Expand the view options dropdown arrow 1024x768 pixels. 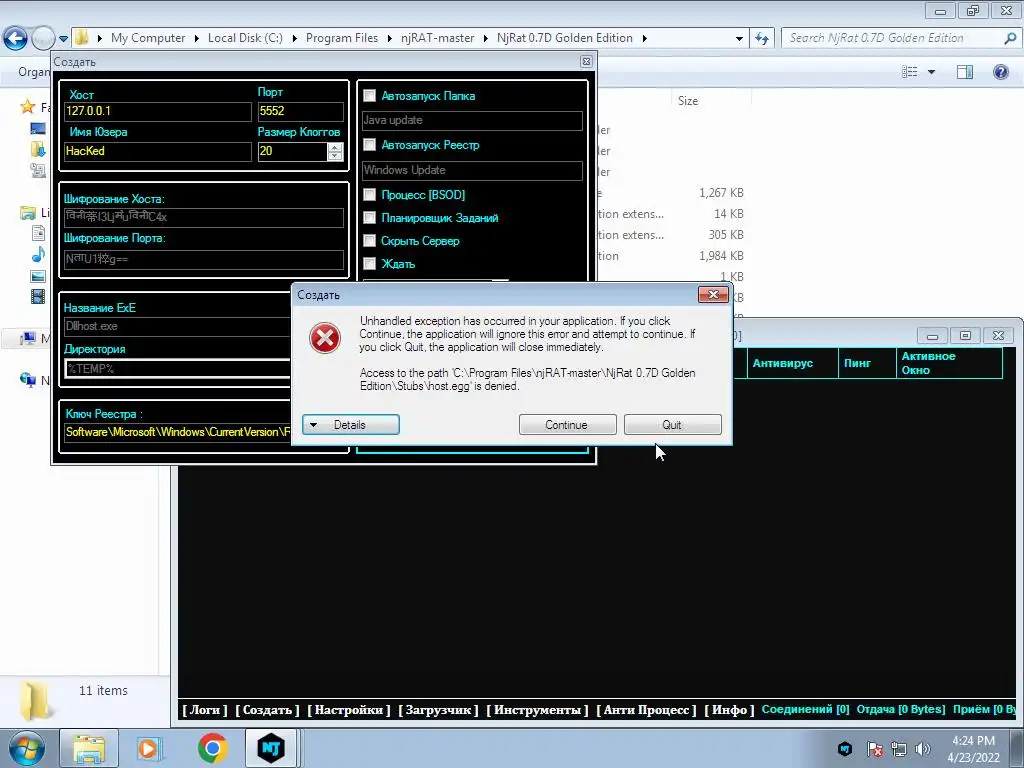coord(931,72)
